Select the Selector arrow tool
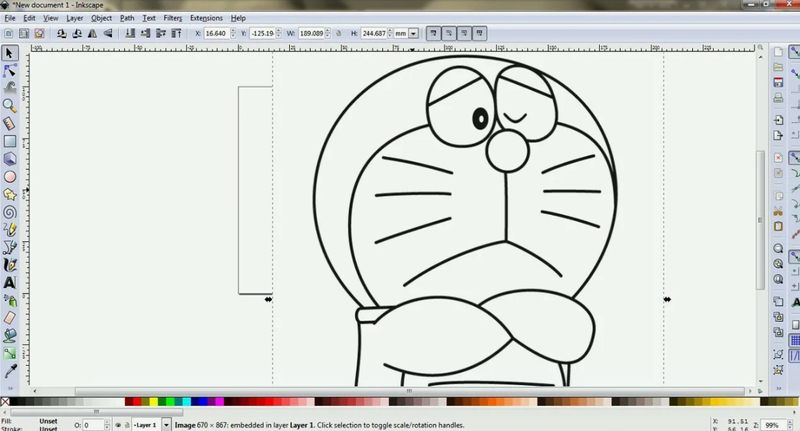This screenshot has height=431, width=800. pos(10,54)
